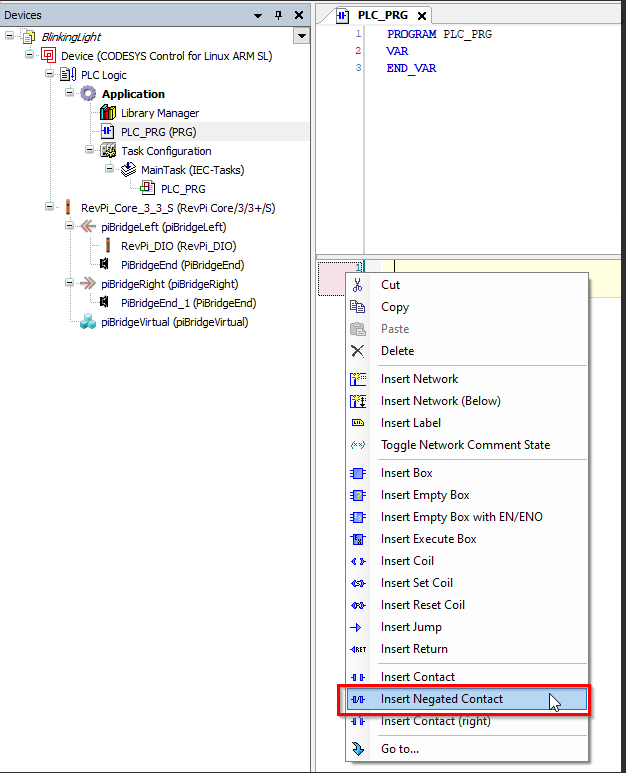Click the Go to... arrow icon

click(x=358, y=749)
